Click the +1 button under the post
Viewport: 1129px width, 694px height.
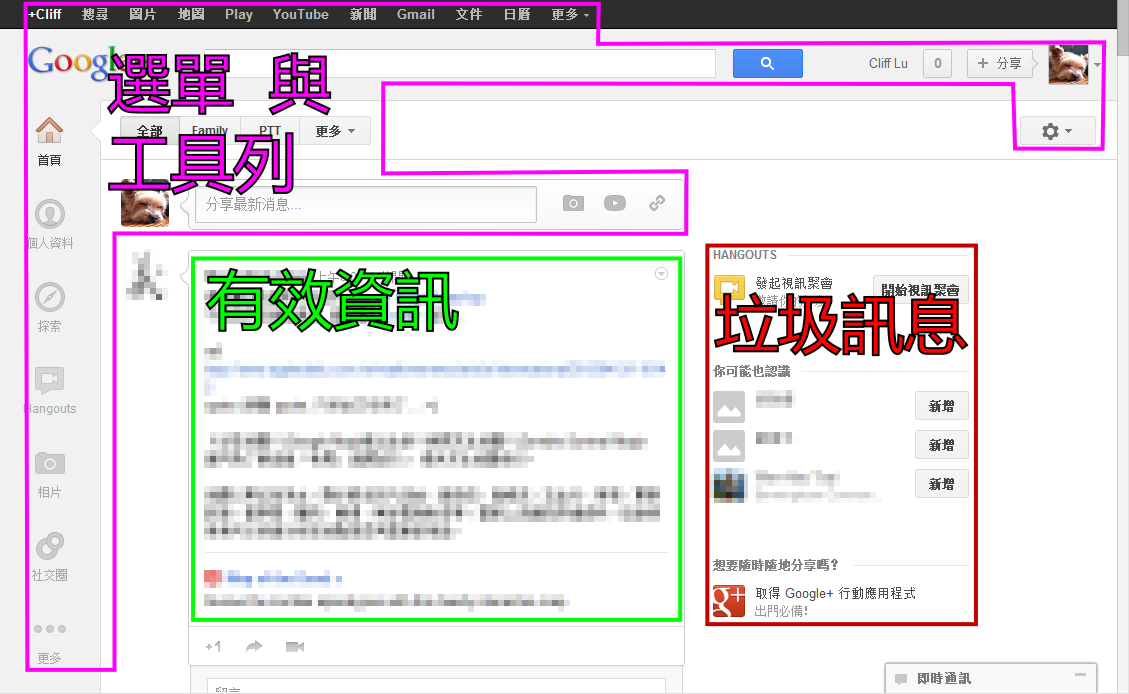coord(213,647)
